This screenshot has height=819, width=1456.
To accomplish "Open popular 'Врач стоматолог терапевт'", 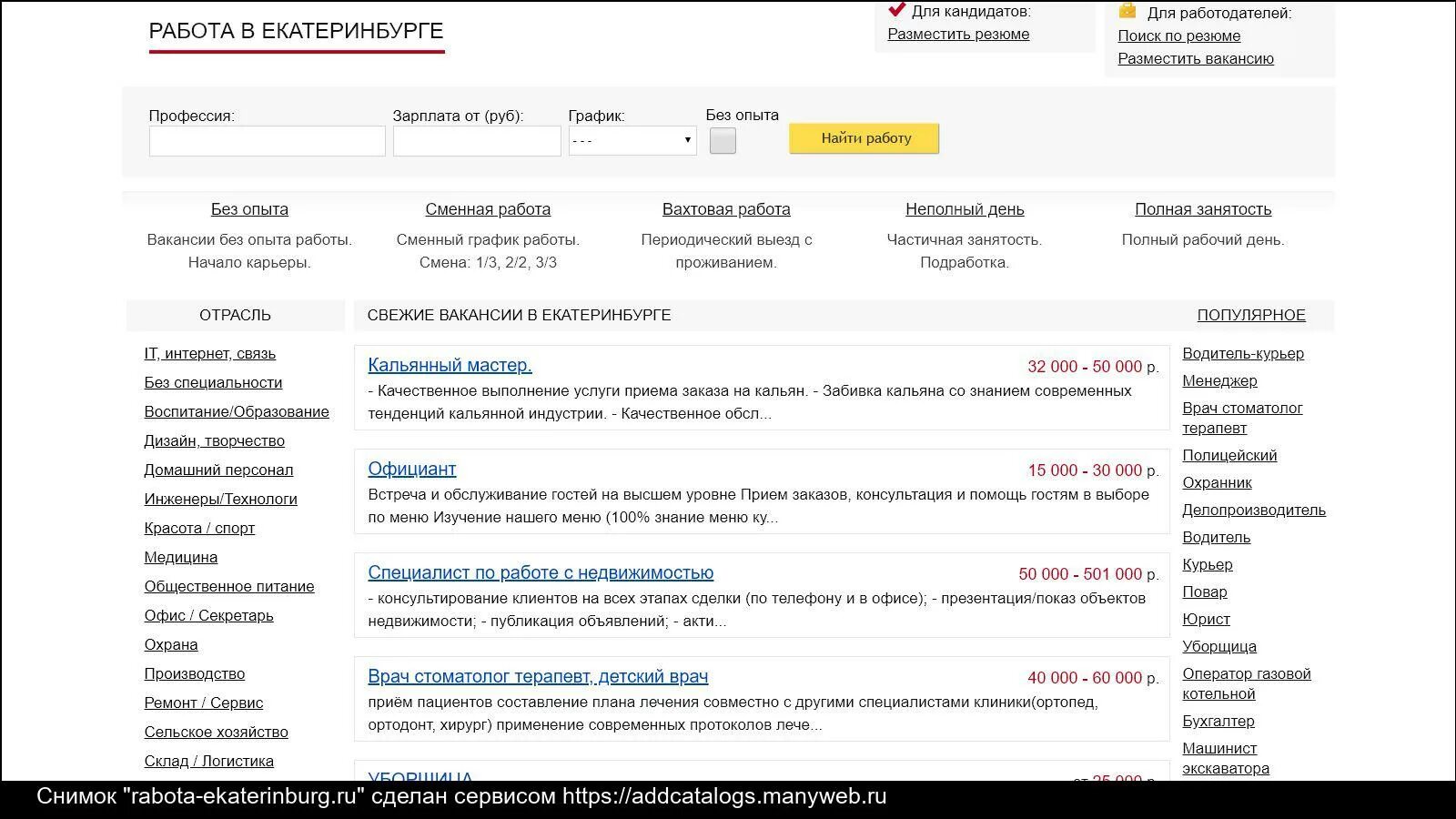I will click(x=1242, y=419).
